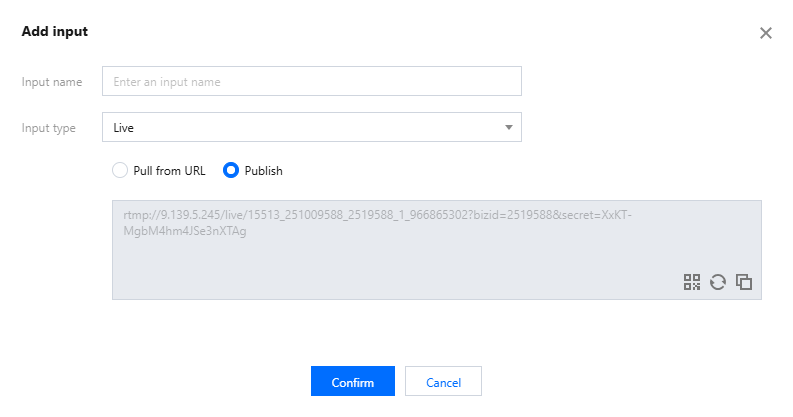Confirm adding the input
Image resolution: width=793 pixels, height=417 pixels.
(352, 382)
